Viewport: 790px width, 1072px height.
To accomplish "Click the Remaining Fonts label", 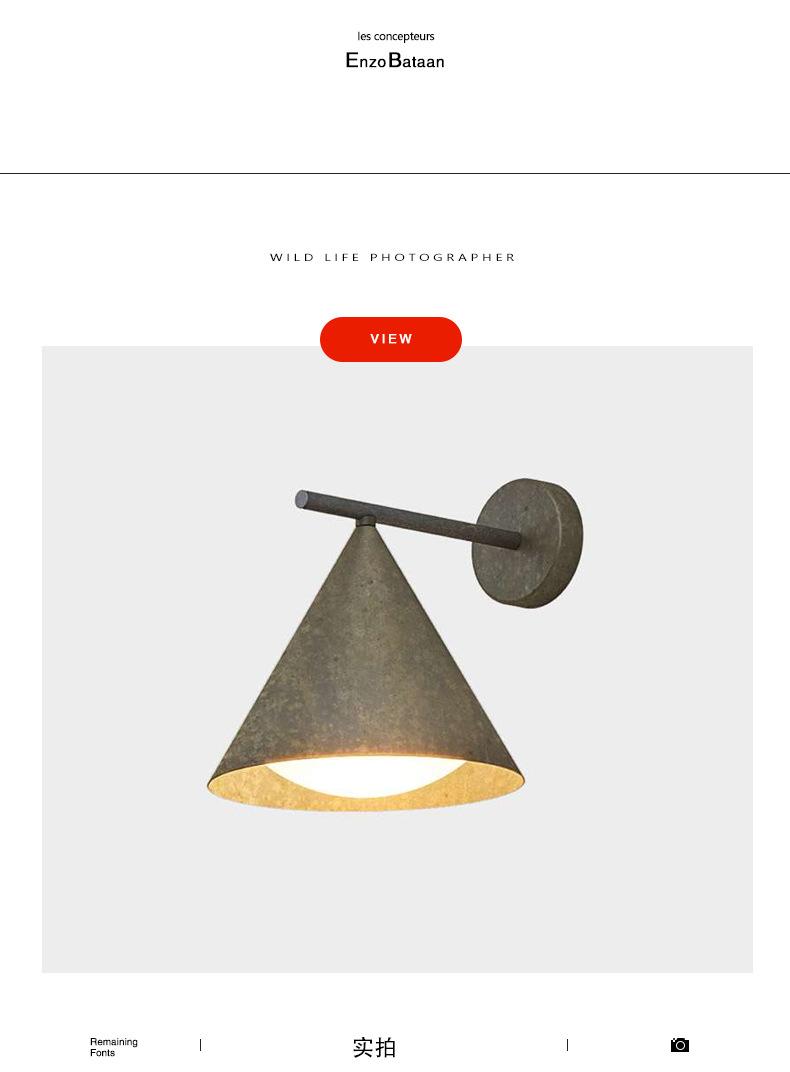I will (113, 1047).
